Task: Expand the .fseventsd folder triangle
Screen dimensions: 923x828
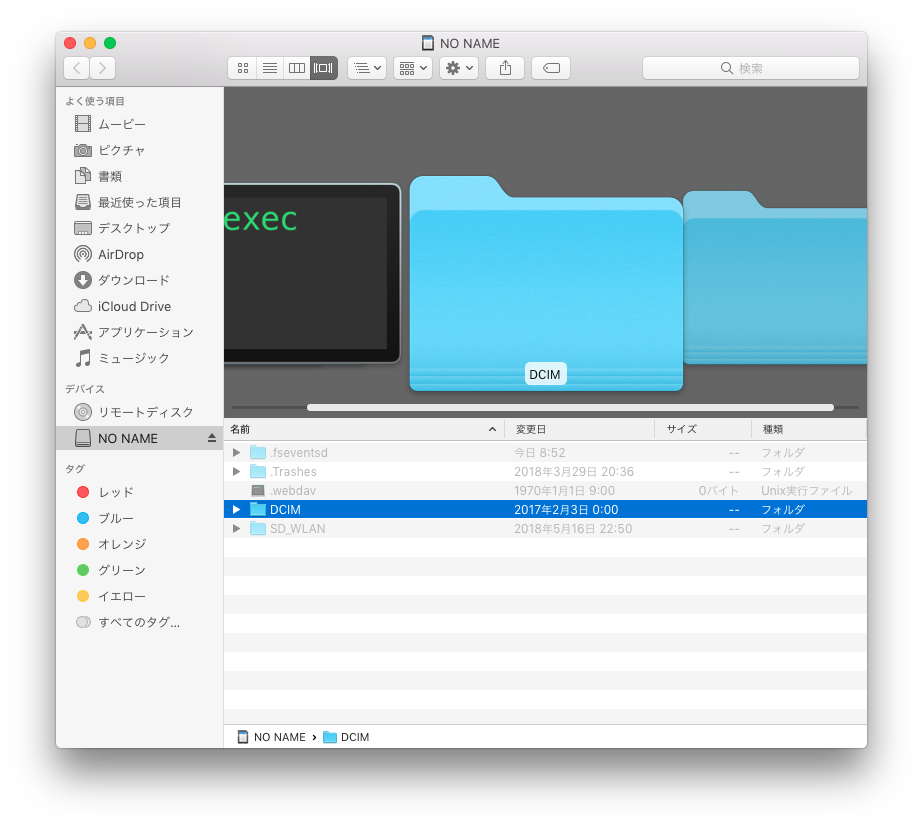Action: (x=237, y=453)
